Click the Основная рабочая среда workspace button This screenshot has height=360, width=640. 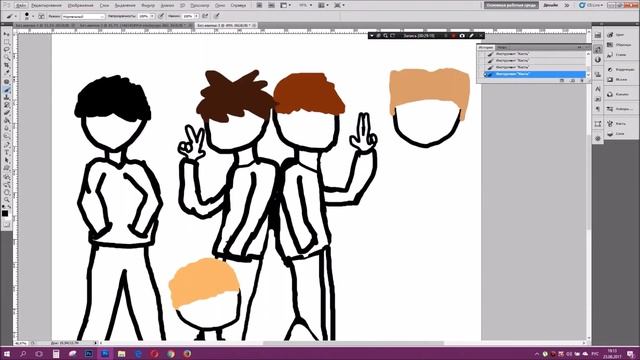point(511,5)
